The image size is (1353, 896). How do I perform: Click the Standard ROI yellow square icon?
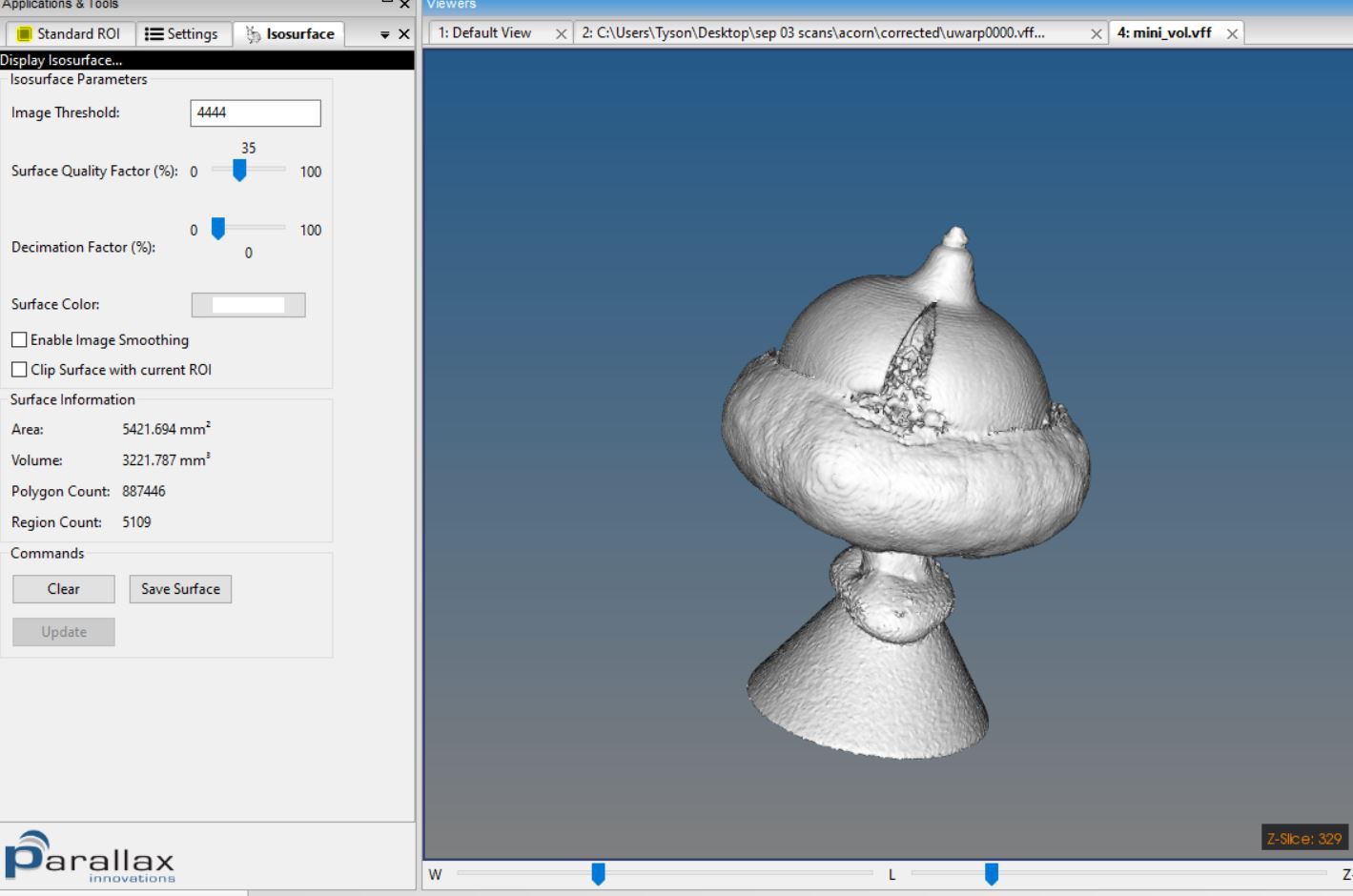click(26, 34)
